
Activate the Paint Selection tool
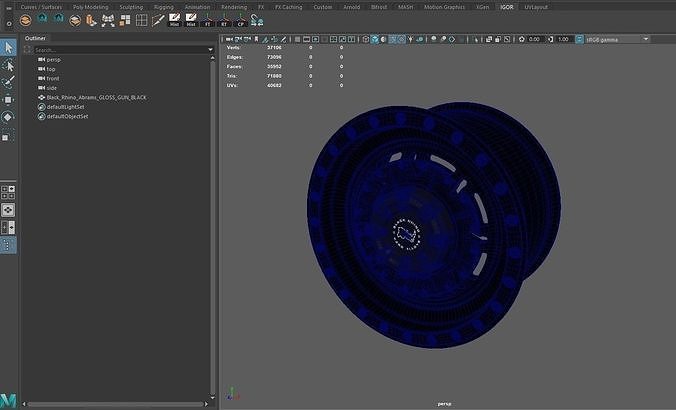8,82
